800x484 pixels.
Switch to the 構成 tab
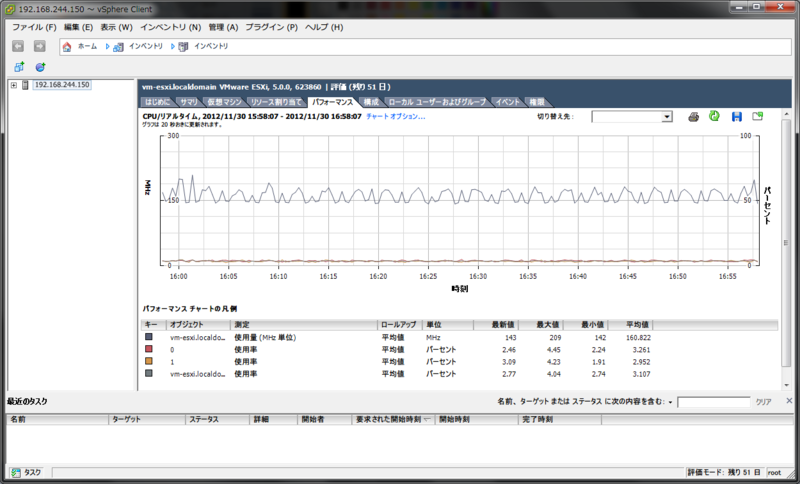tap(371, 102)
